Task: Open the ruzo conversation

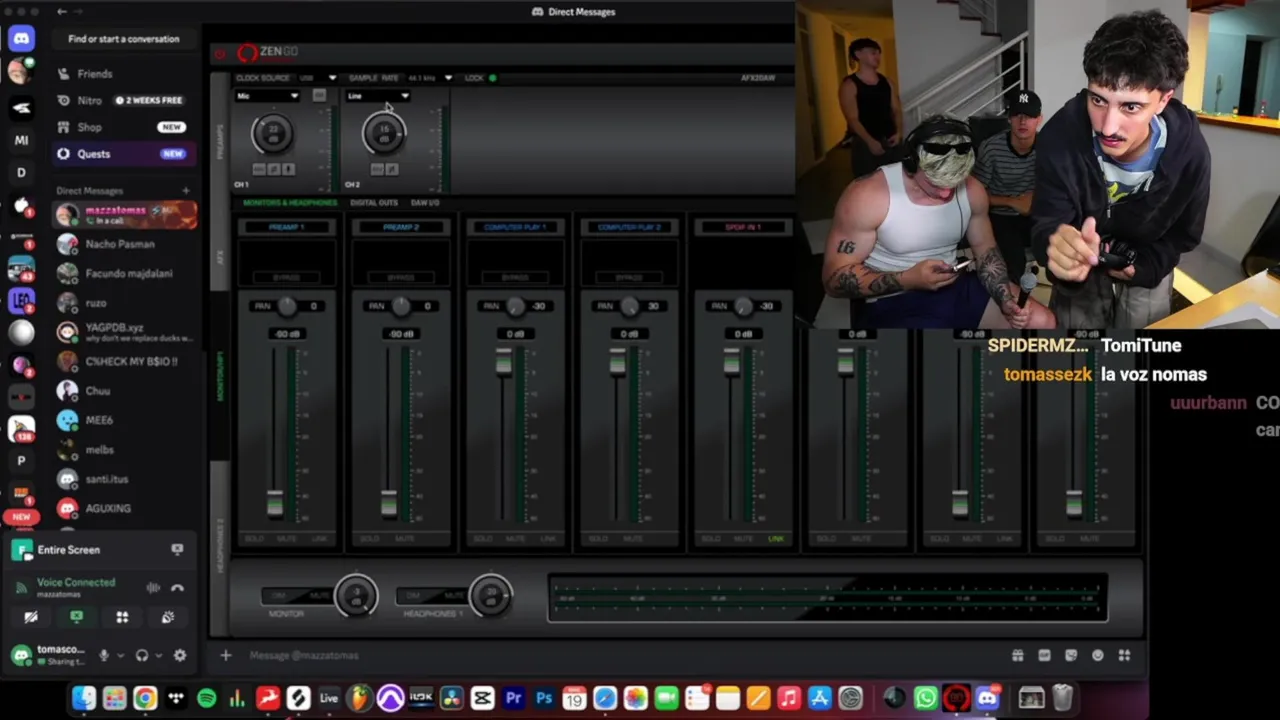Action: (124, 303)
